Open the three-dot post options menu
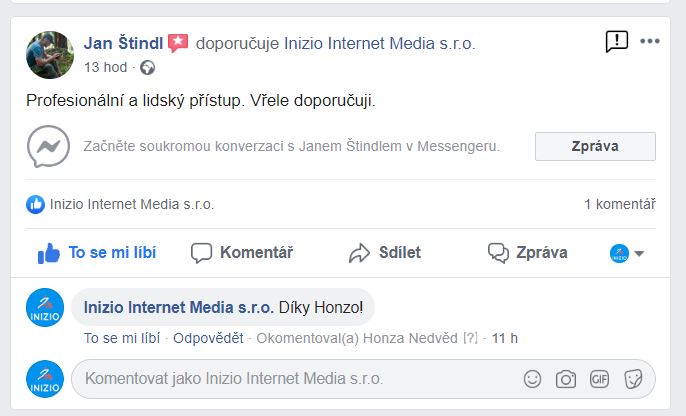This screenshot has height=416, width=686. click(x=650, y=41)
